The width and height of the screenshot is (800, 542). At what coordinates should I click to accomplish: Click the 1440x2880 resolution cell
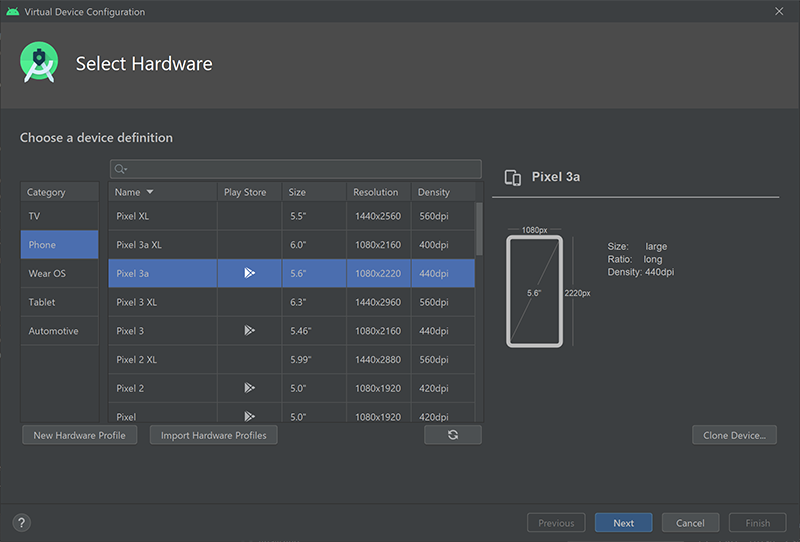pos(379,359)
